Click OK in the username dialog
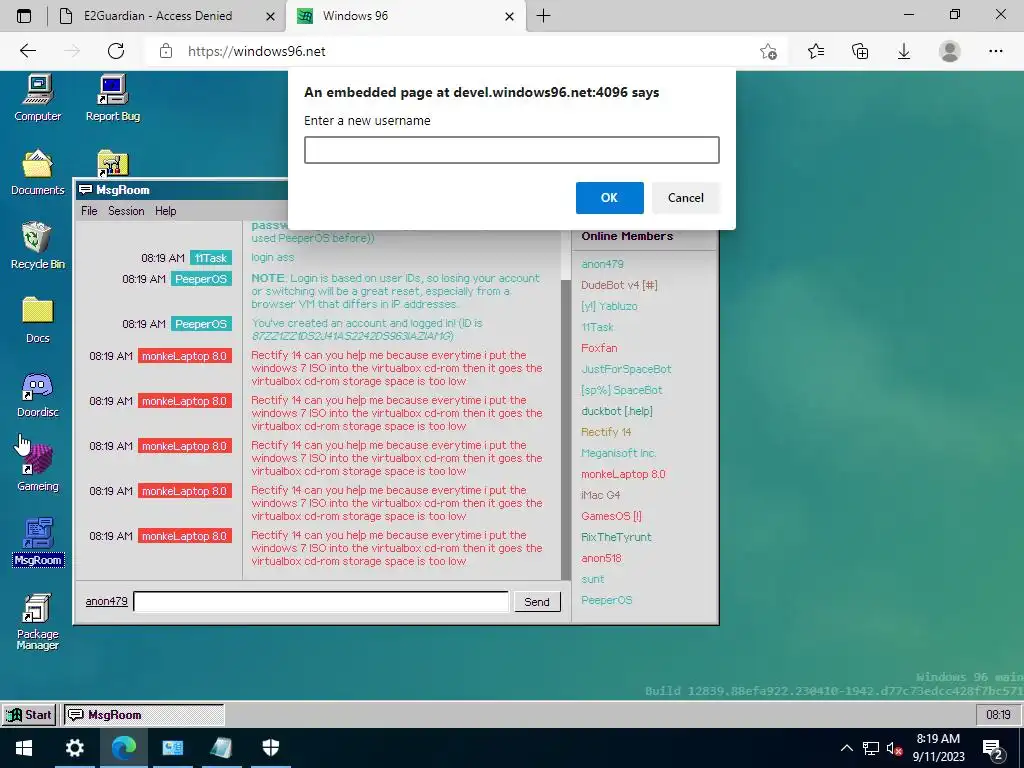Viewport: 1024px width, 768px height. 609,198
